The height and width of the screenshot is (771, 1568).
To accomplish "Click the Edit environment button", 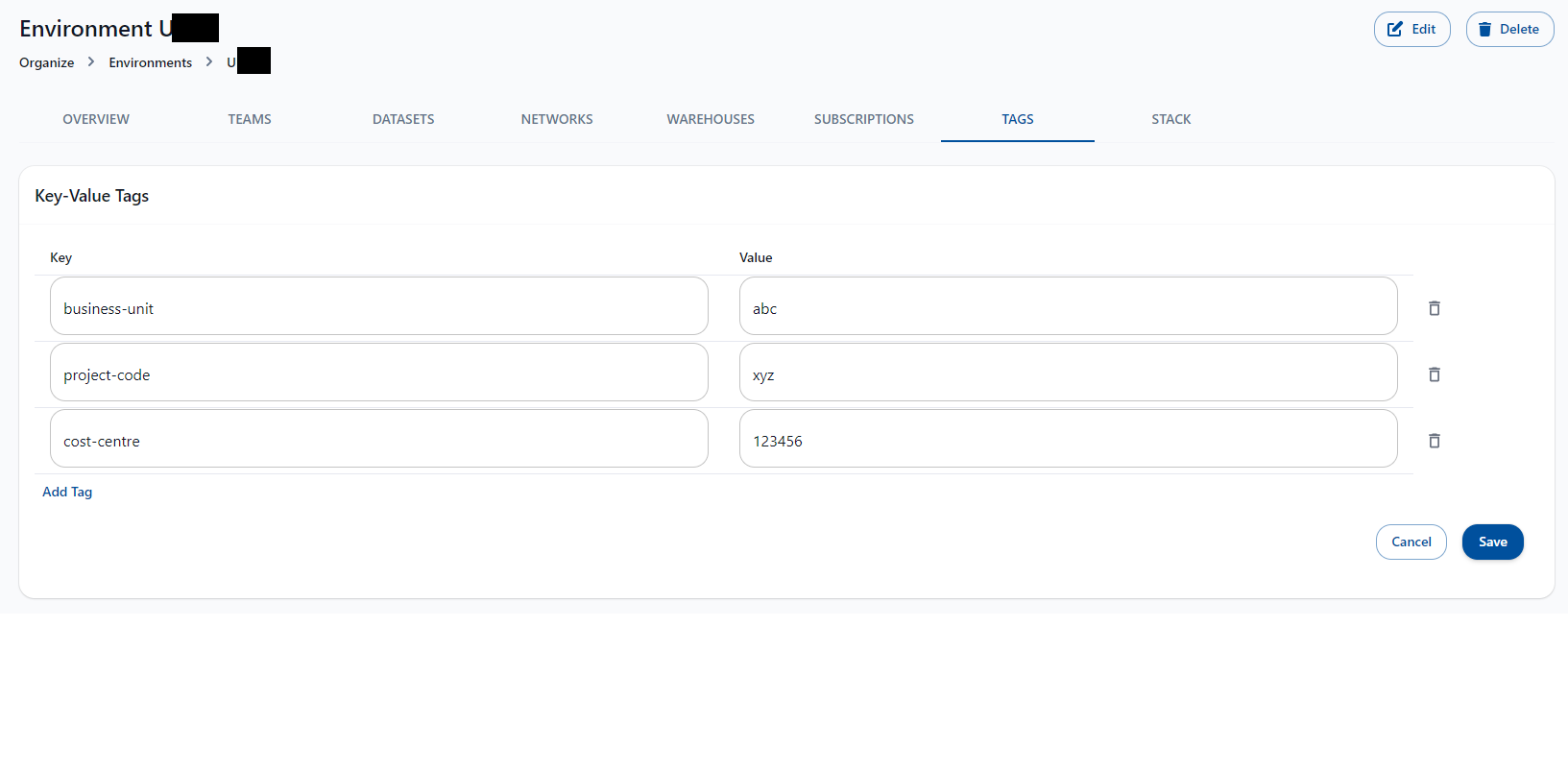I will 1411,29.
